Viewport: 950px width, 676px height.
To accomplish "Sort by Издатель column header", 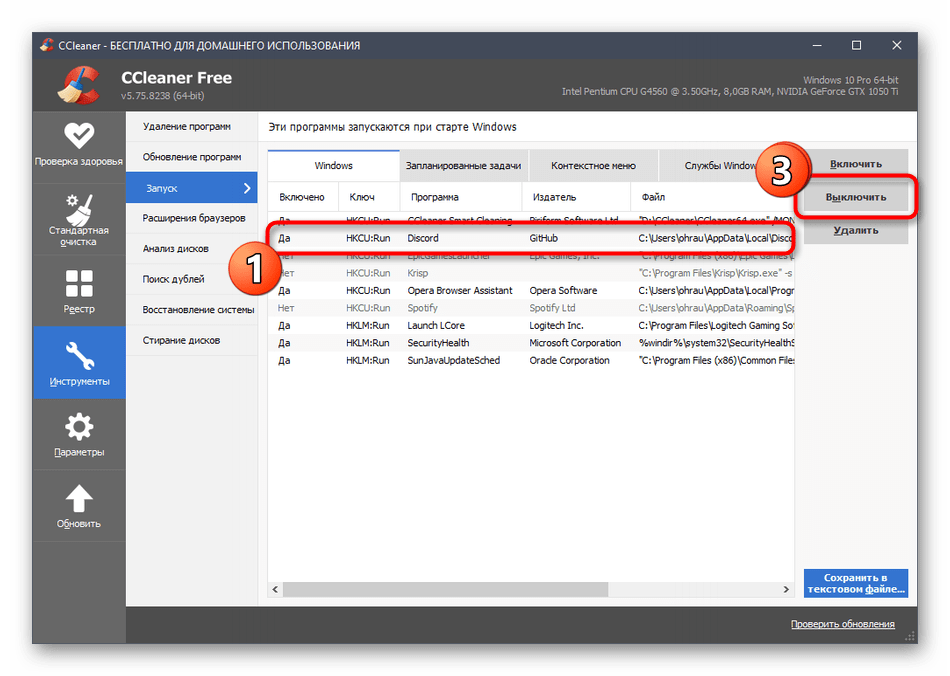I will pos(576,197).
